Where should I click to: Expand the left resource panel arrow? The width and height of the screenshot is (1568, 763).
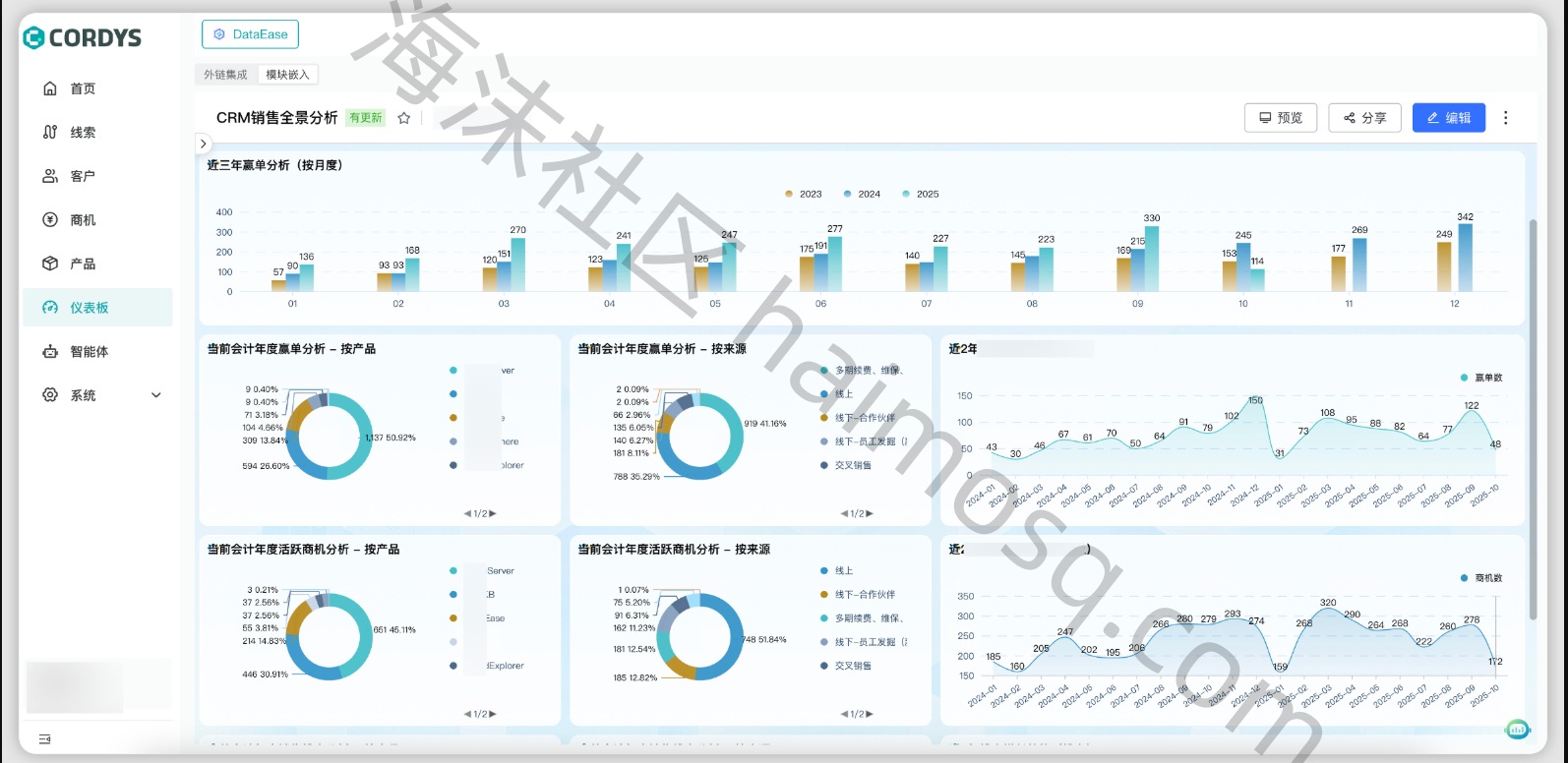click(204, 144)
